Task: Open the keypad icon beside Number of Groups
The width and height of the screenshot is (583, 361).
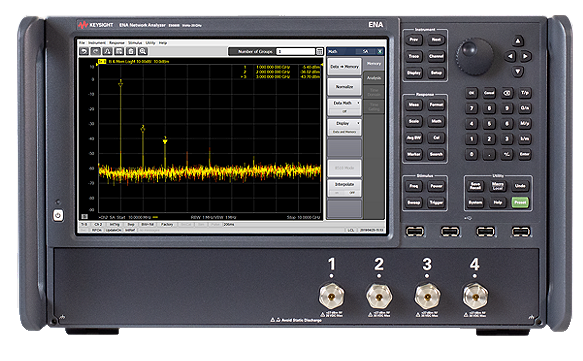Action: [319, 51]
